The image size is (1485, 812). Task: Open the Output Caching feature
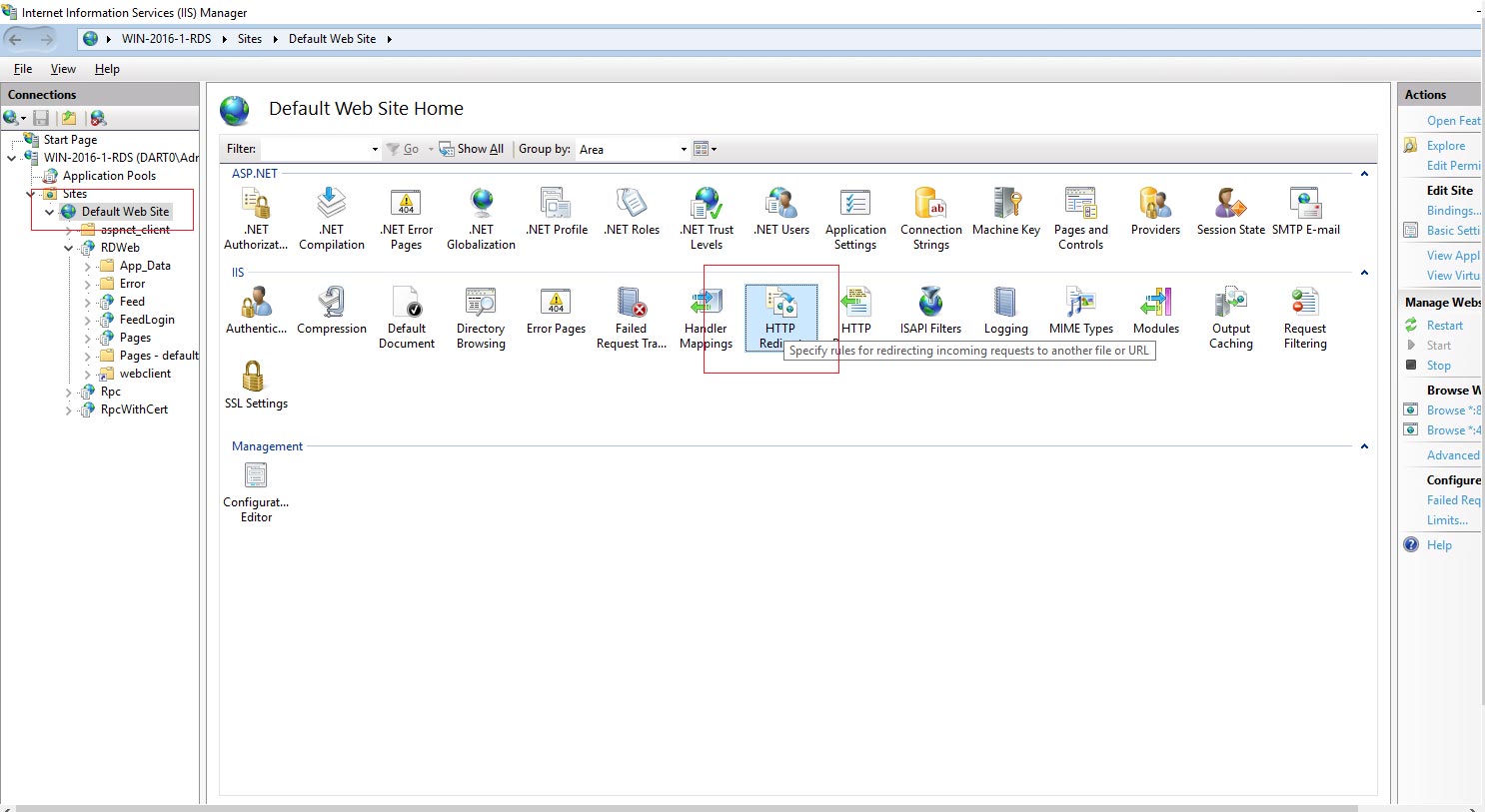click(1231, 318)
